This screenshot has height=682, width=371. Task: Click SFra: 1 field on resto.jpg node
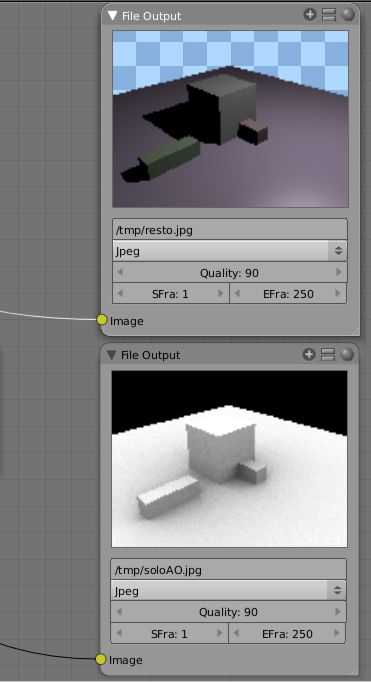[170, 294]
